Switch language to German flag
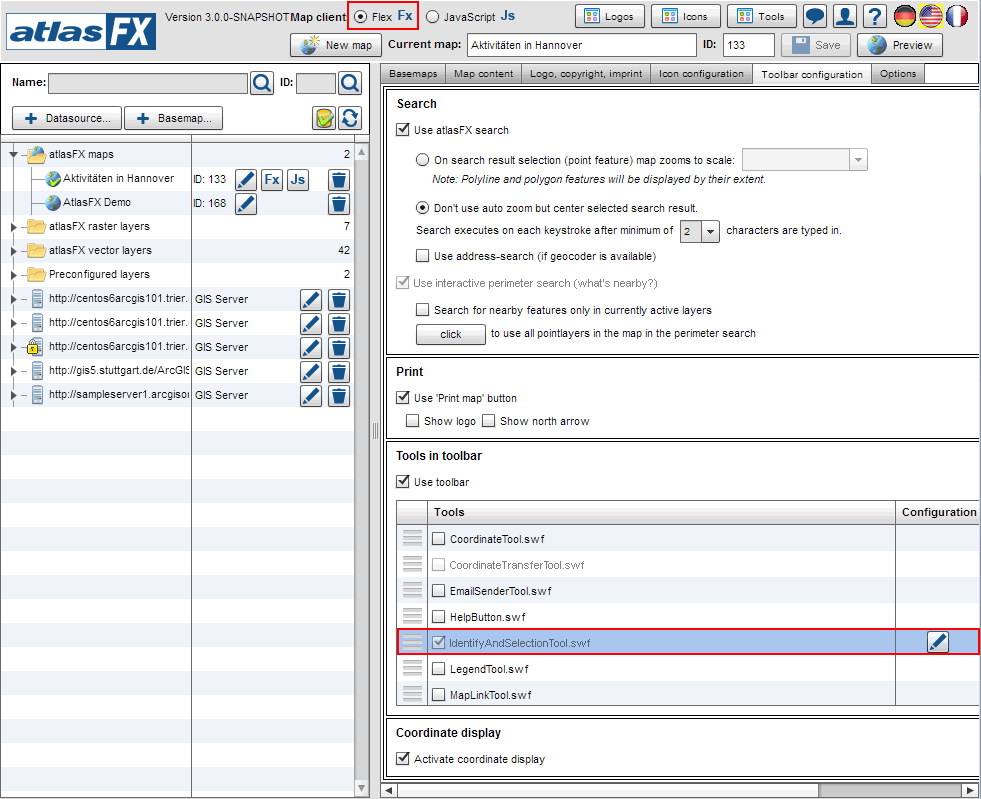The height and width of the screenshot is (799, 981). tap(905, 16)
